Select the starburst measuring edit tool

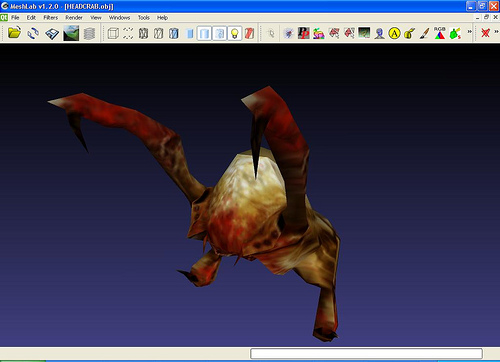(x=288, y=33)
